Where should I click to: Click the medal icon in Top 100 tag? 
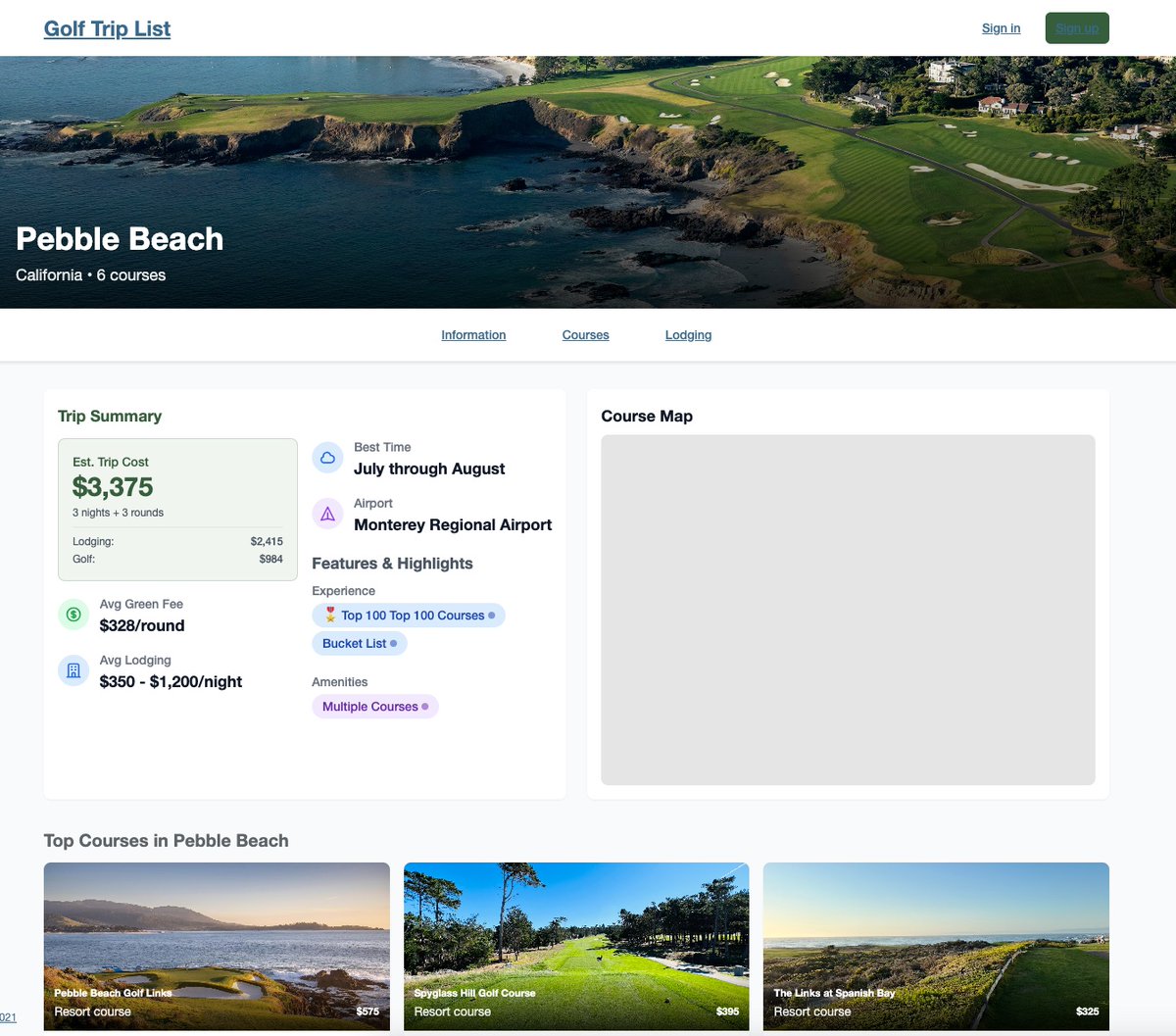click(x=330, y=615)
